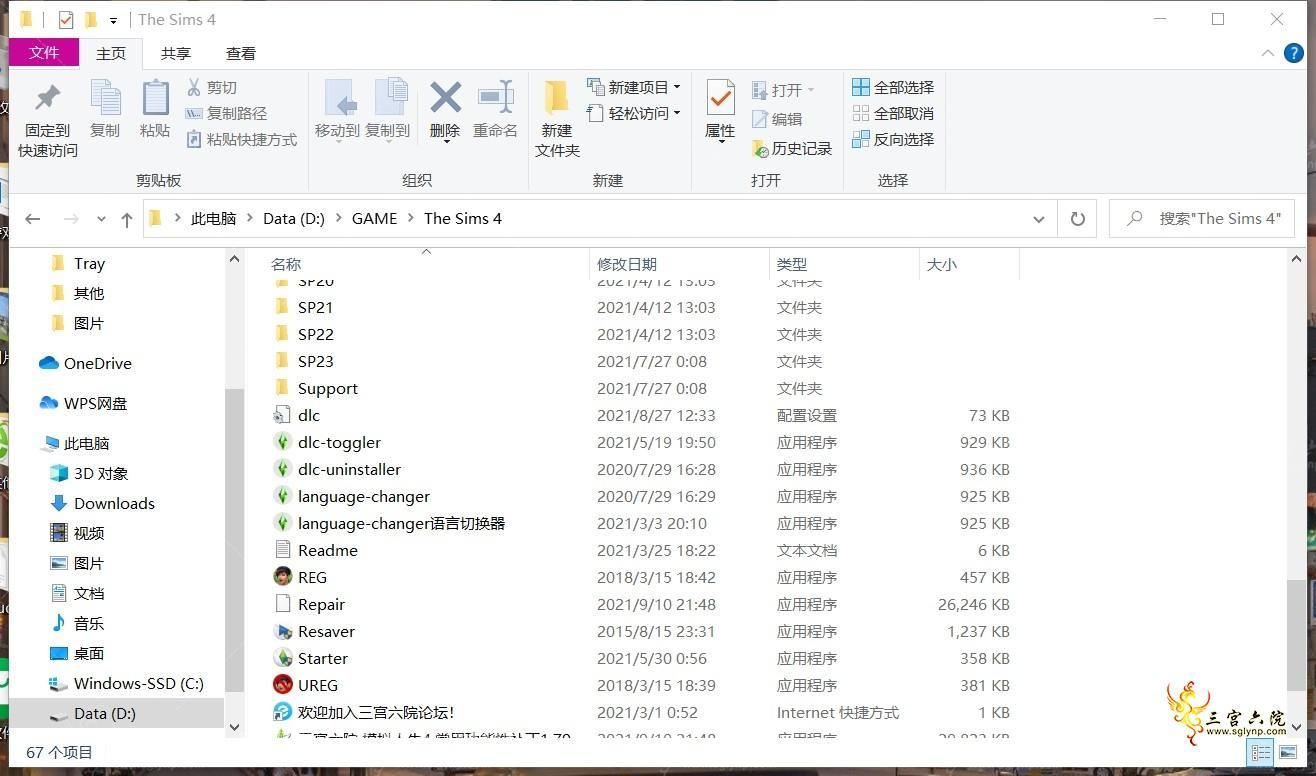Select the Resaver application file

(326, 631)
